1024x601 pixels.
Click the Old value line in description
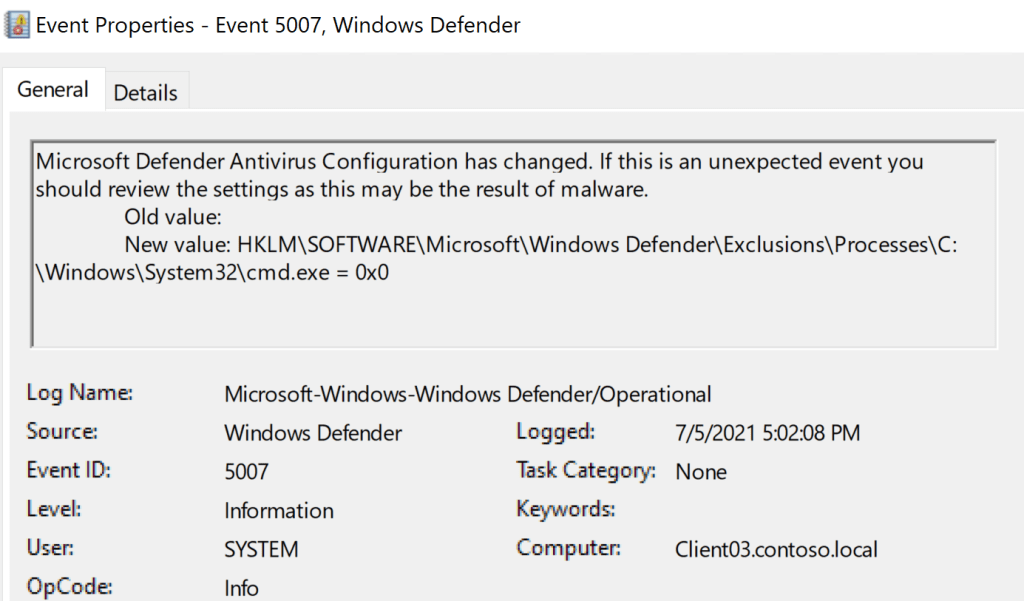[x=172, y=216]
